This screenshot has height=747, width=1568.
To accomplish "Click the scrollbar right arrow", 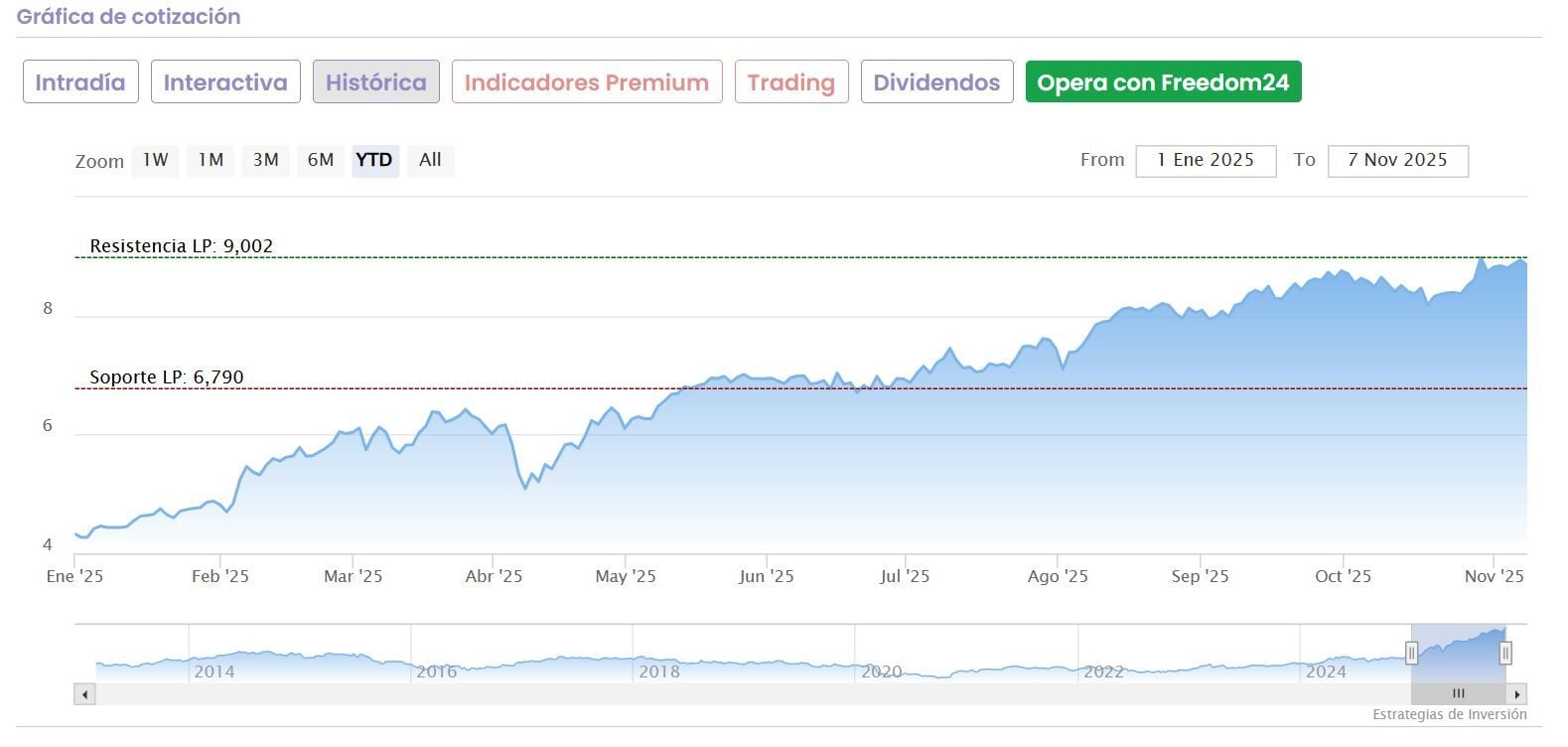I will (1516, 694).
